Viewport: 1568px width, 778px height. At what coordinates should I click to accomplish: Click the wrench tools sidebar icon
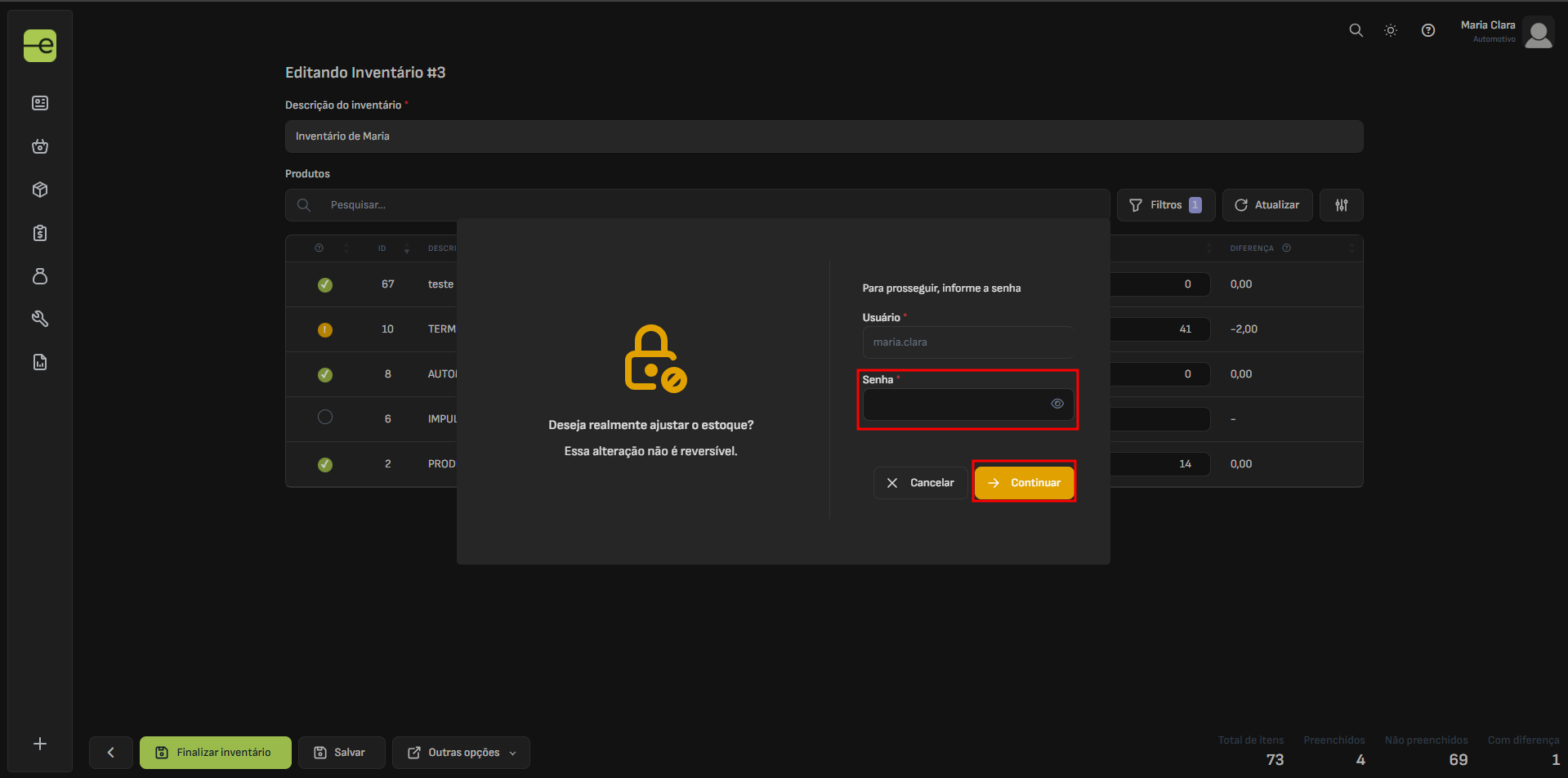[40, 319]
